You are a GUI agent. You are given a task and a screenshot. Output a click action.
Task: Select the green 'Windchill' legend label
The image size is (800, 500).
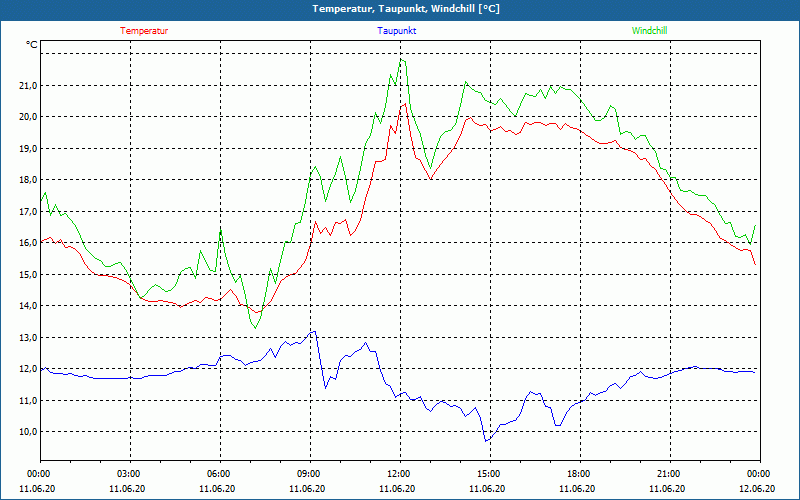coord(649,31)
